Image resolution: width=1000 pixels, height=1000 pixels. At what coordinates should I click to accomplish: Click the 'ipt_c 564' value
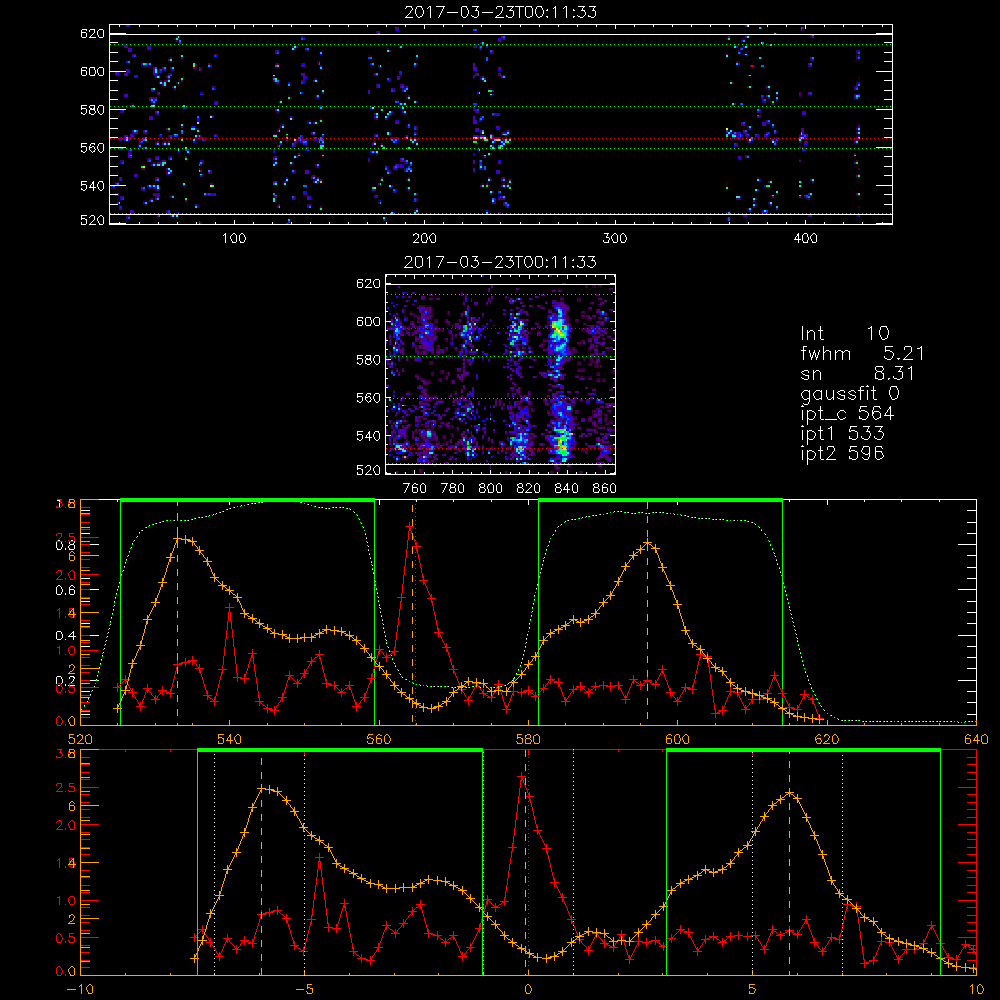[x=847, y=414]
